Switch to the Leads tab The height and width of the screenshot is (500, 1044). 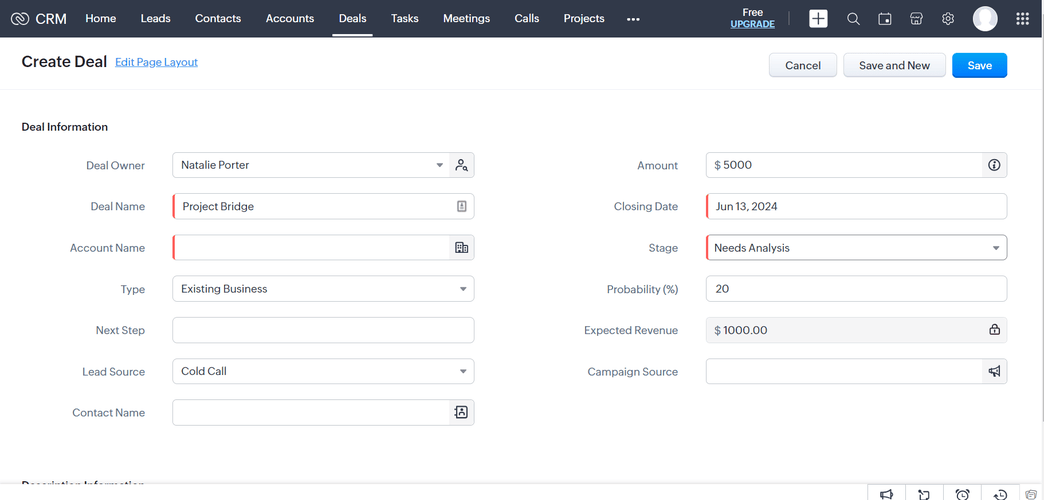click(x=155, y=19)
